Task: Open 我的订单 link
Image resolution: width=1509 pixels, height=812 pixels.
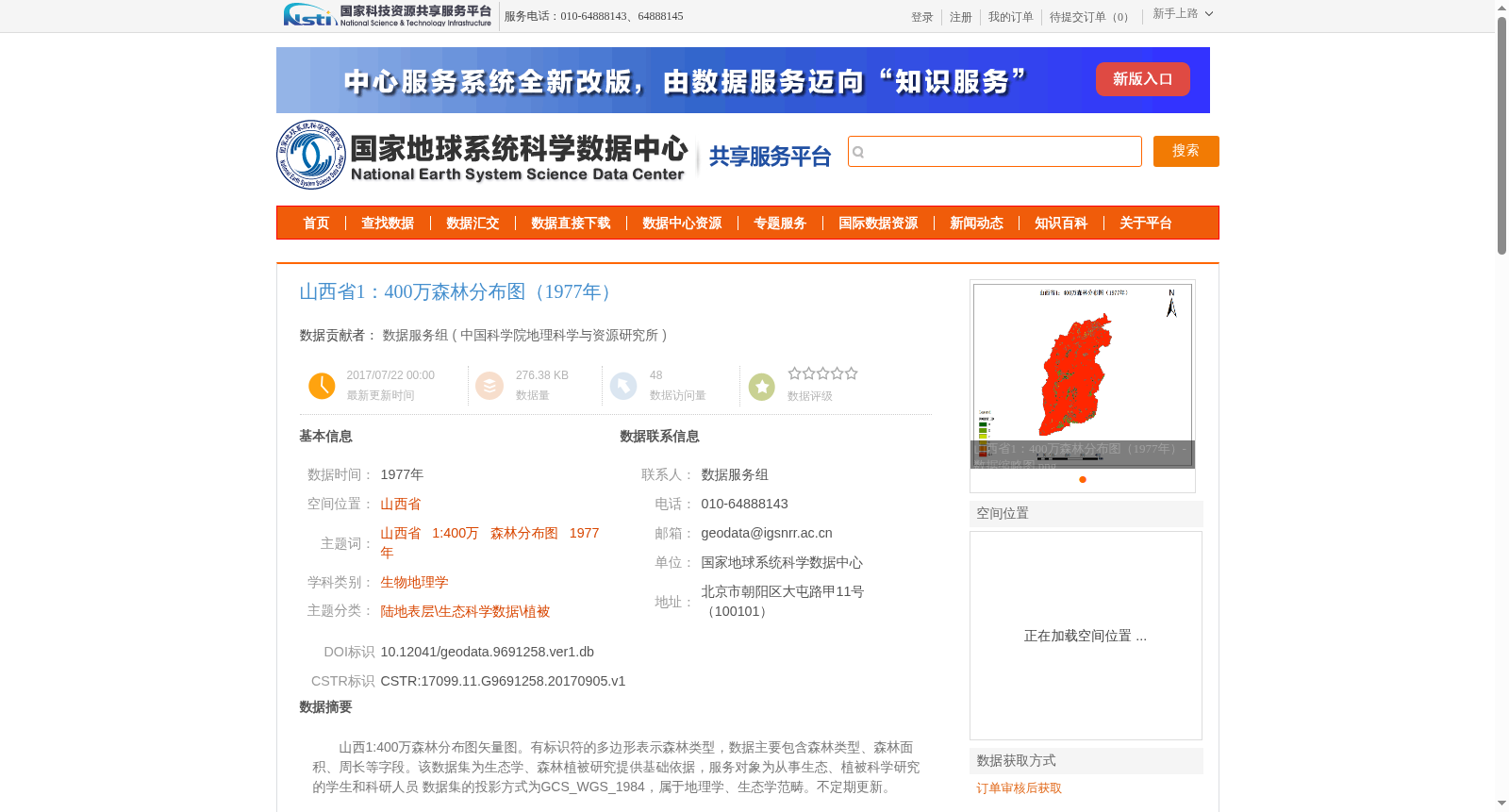Action: pos(1011,18)
